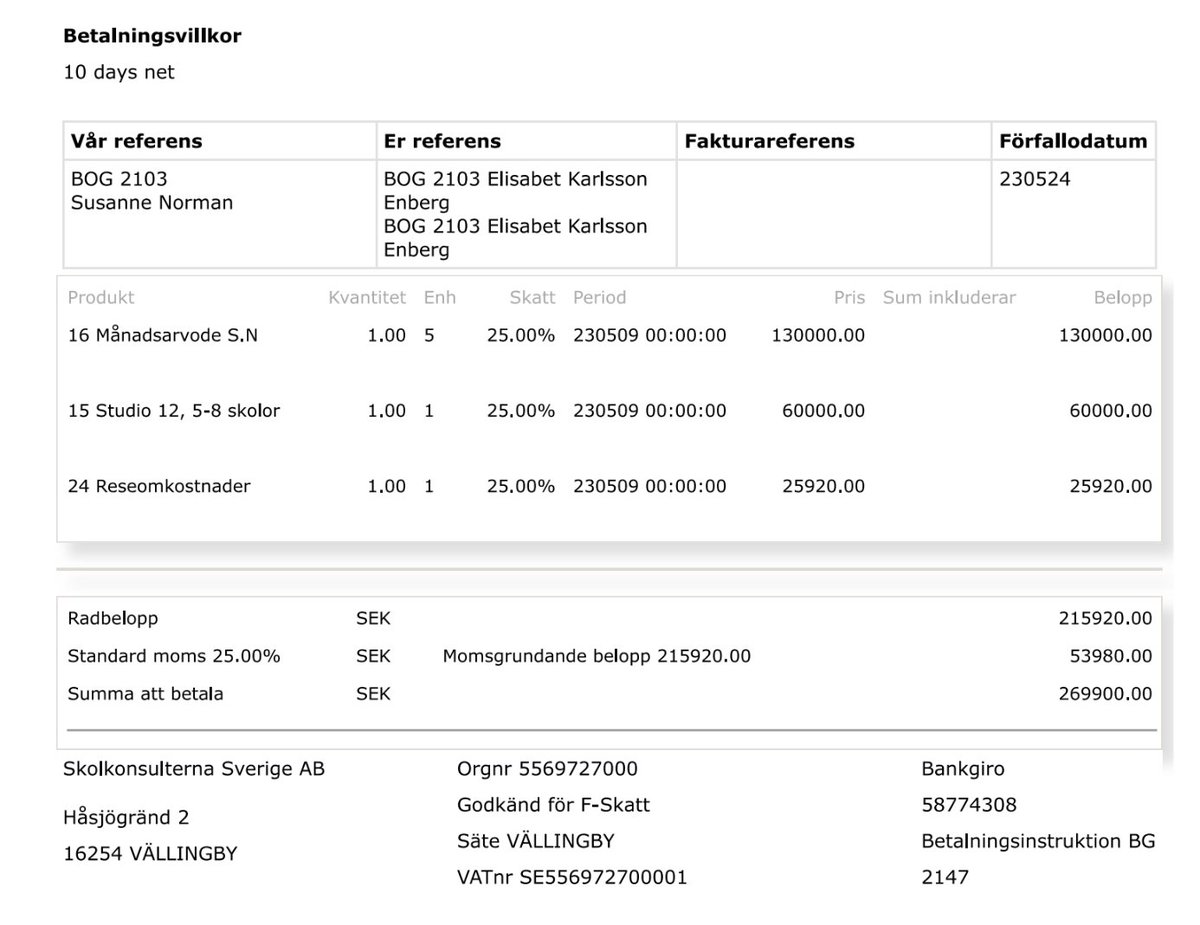Click the Sum inkluderar column label

click(949, 297)
